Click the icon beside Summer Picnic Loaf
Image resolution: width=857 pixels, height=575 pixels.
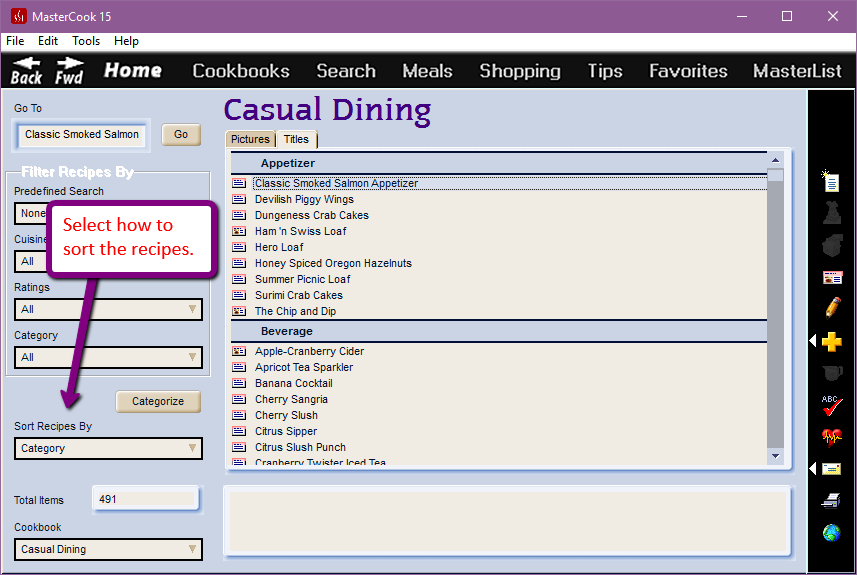pyautogui.click(x=239, y=279)
